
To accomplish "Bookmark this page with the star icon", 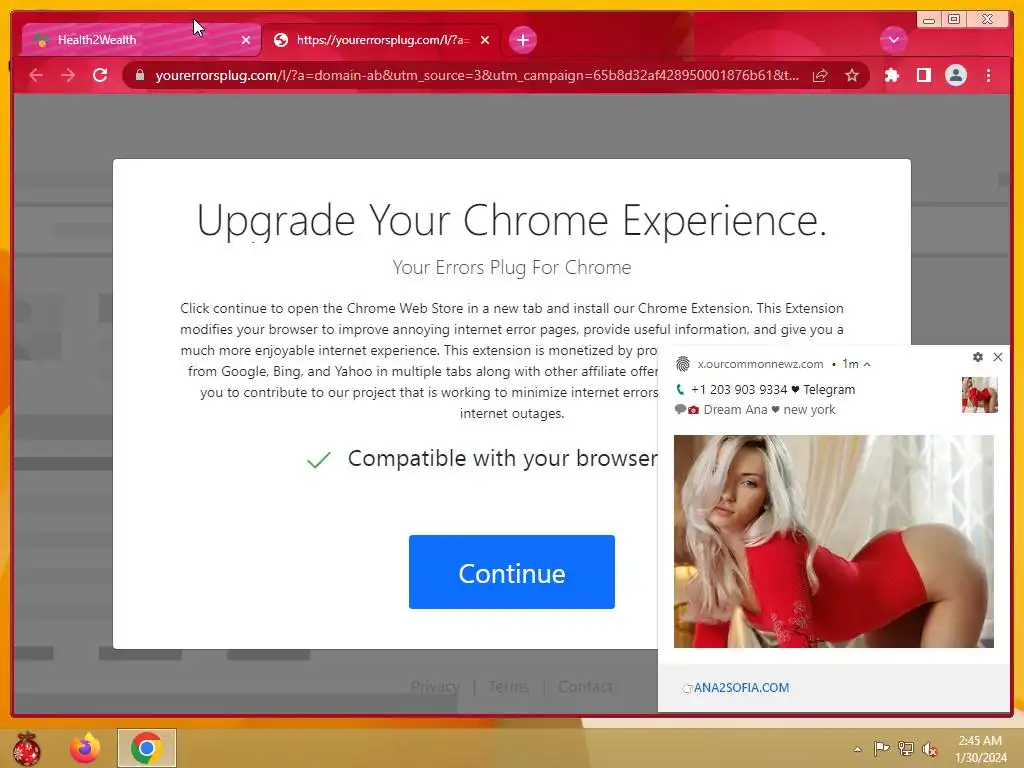I will click(852, 76).
